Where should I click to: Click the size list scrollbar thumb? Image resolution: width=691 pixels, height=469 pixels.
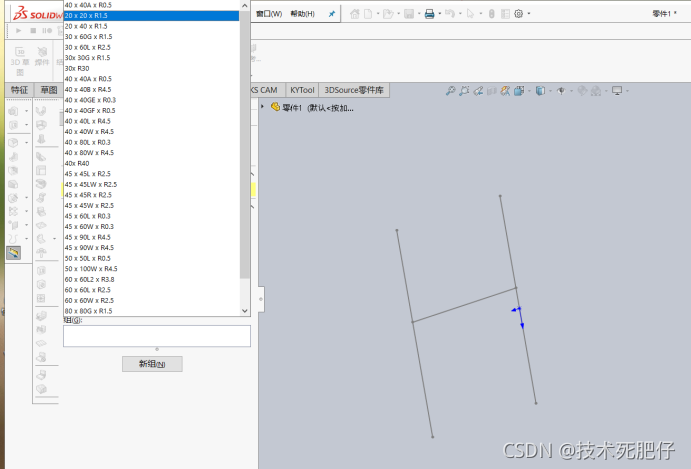coord(245,145)
